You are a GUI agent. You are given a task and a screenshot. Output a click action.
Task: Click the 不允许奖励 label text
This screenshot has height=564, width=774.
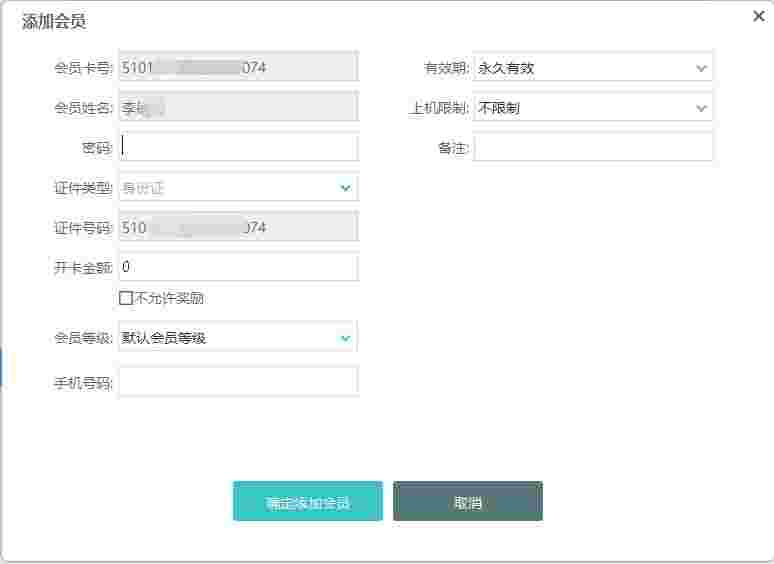[169, 298]
